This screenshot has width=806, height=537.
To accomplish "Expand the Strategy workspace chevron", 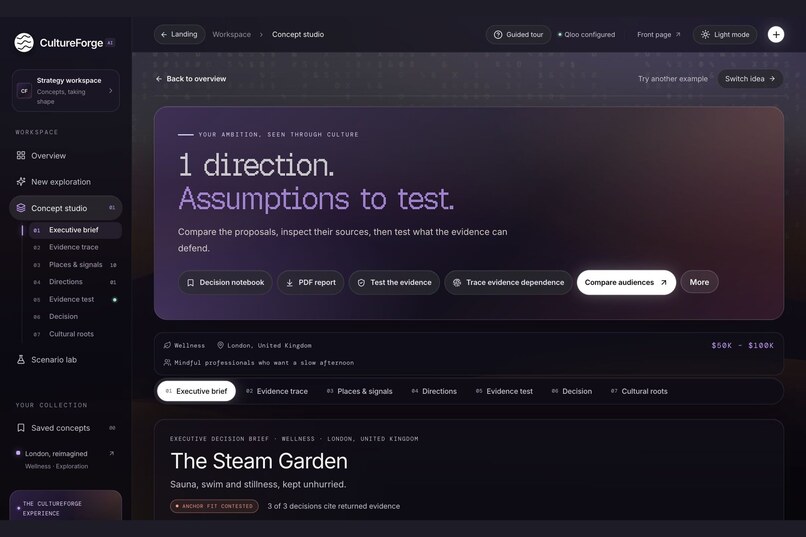I will coord(111,90).
